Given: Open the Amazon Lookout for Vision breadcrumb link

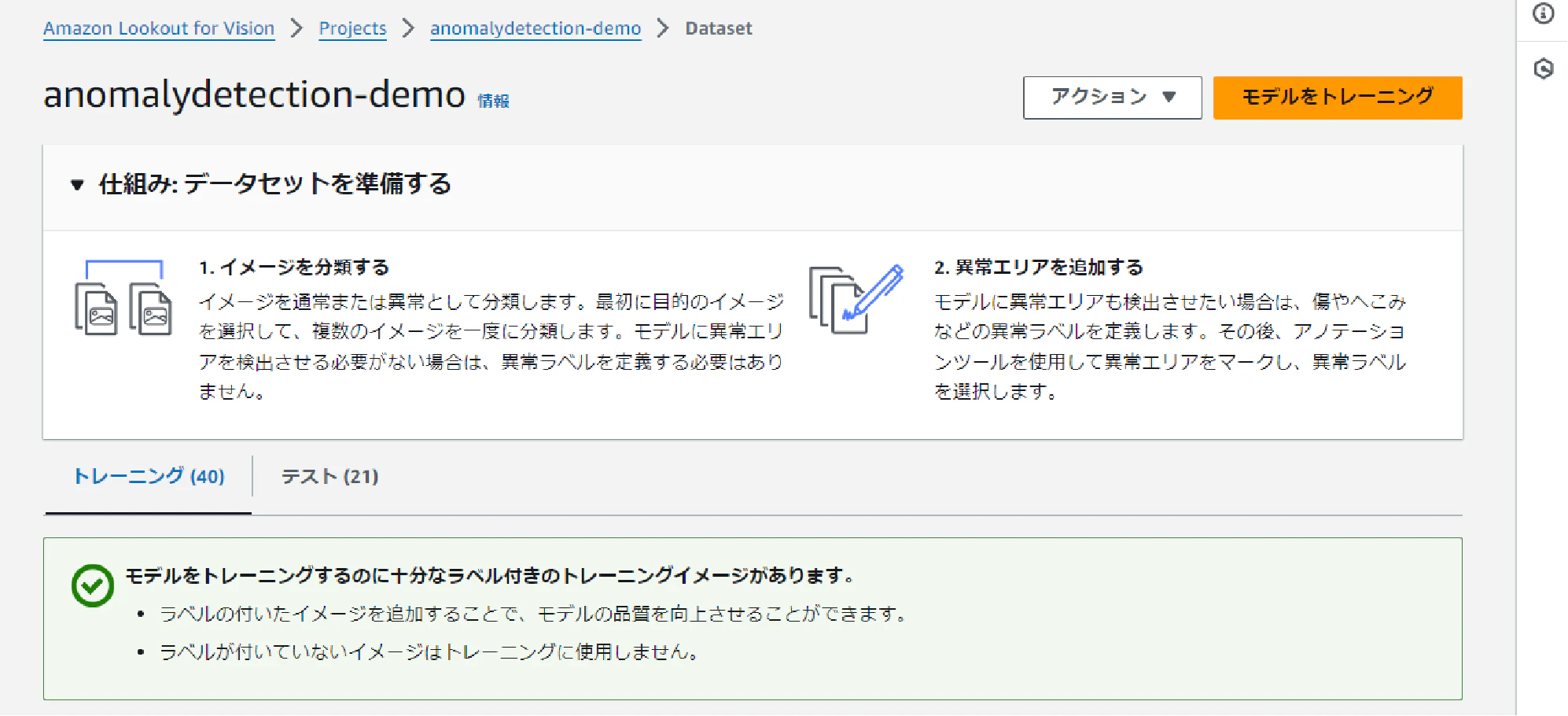Looking at the screenshot, I should click(x=159, y=28).
